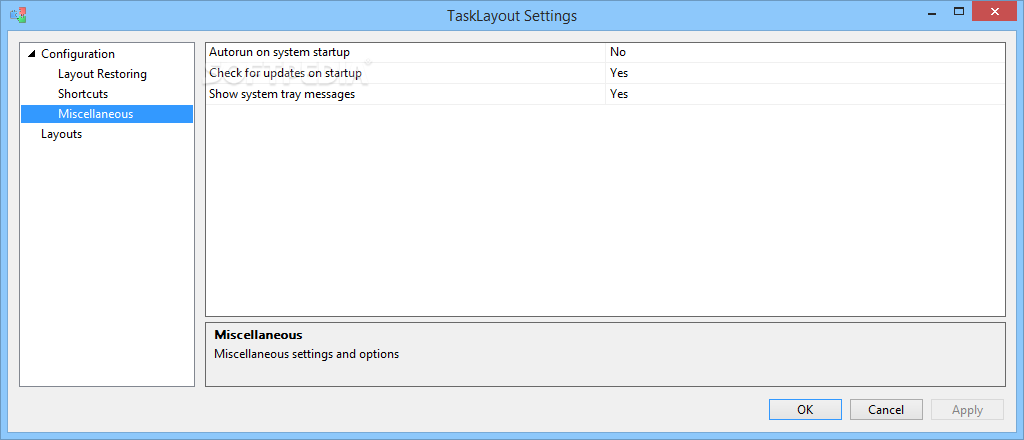1024x440 pixels.
Task: Open the Shortcuts section
Action: 83,95
